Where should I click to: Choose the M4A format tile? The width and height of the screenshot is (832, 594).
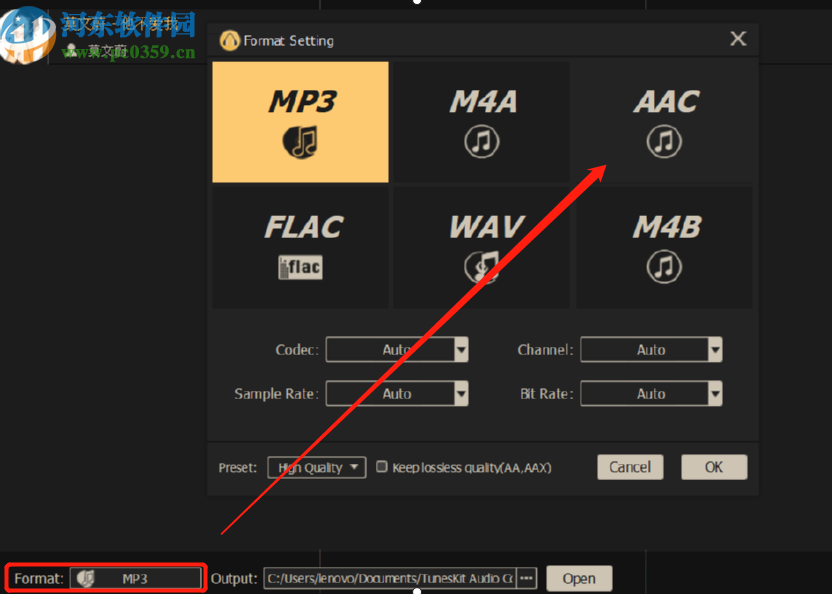(x=482, y=122)
